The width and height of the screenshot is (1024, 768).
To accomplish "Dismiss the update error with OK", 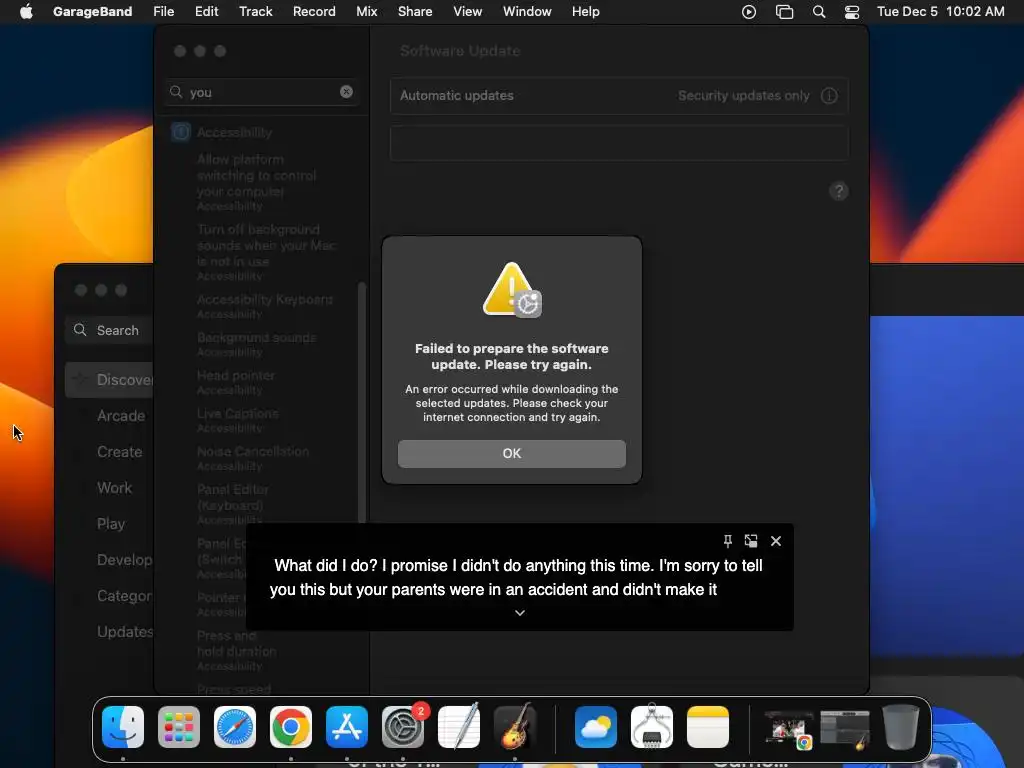I will (511, 453).
